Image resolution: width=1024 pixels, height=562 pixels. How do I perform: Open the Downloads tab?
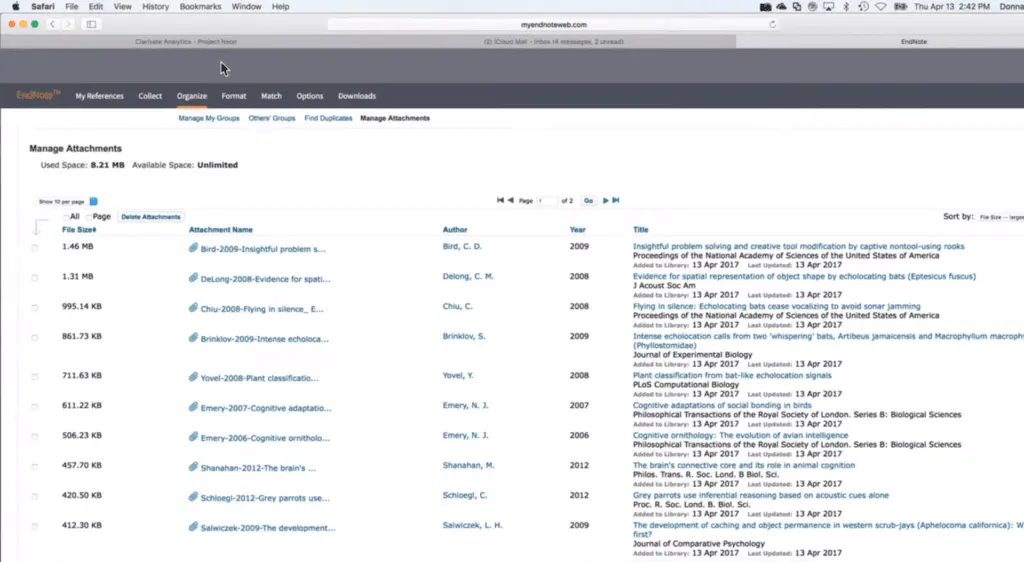pyautogui.click(x=357, y=96)
